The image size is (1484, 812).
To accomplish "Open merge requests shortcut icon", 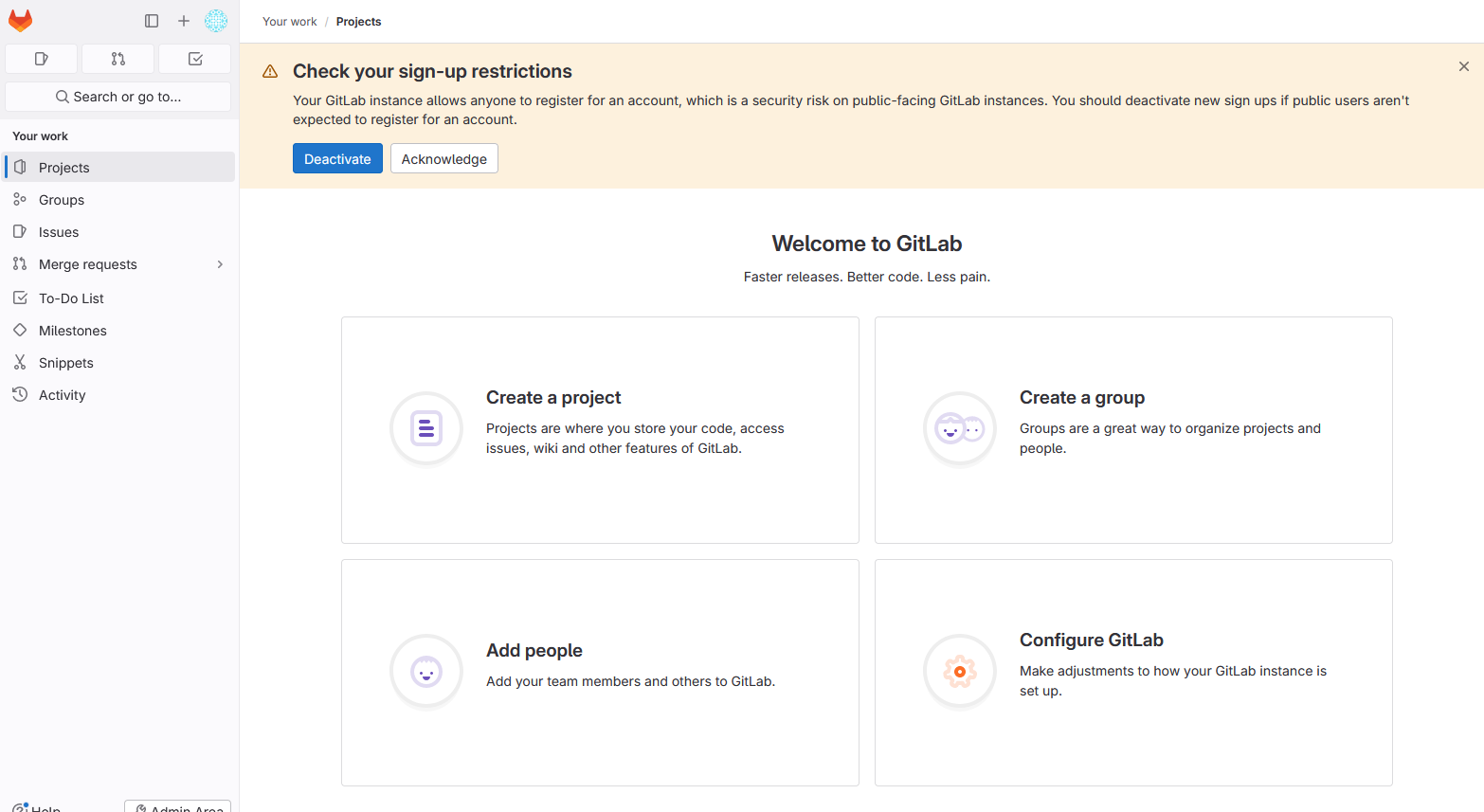I will click(x=118, y=59).
